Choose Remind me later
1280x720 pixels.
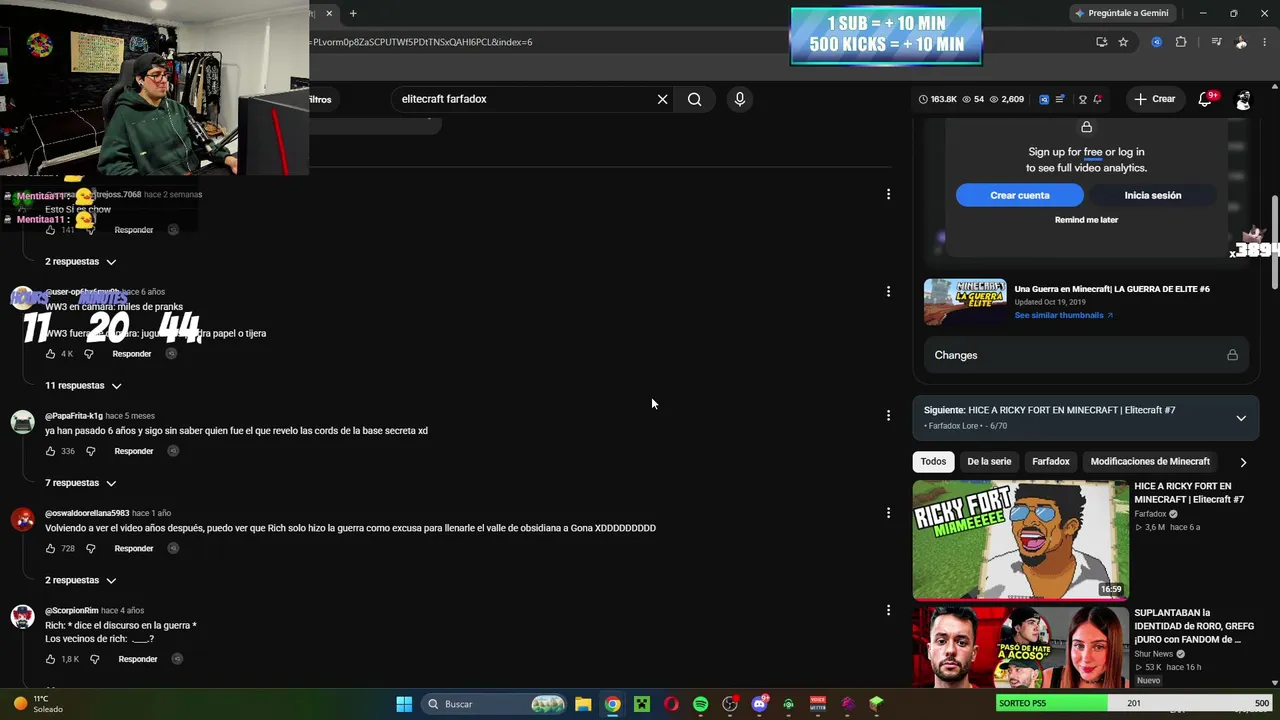click(x=1086, y=220)
